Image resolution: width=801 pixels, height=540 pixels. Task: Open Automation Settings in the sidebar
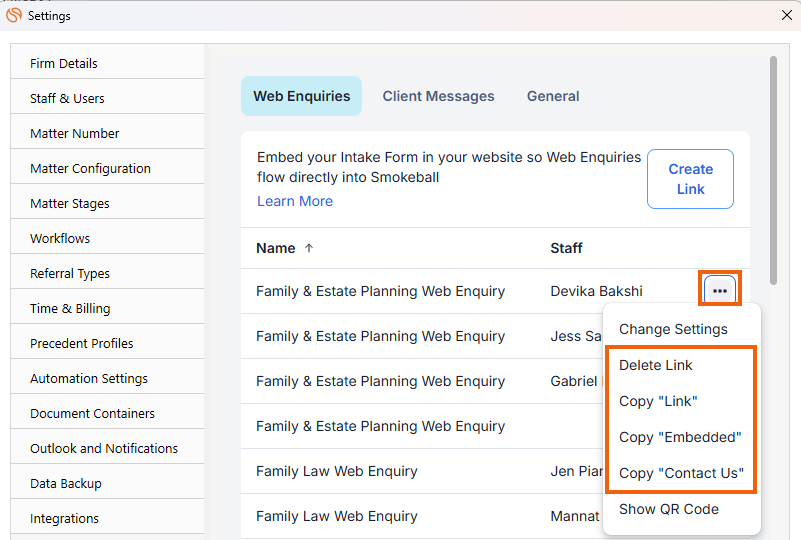(89, 378)
